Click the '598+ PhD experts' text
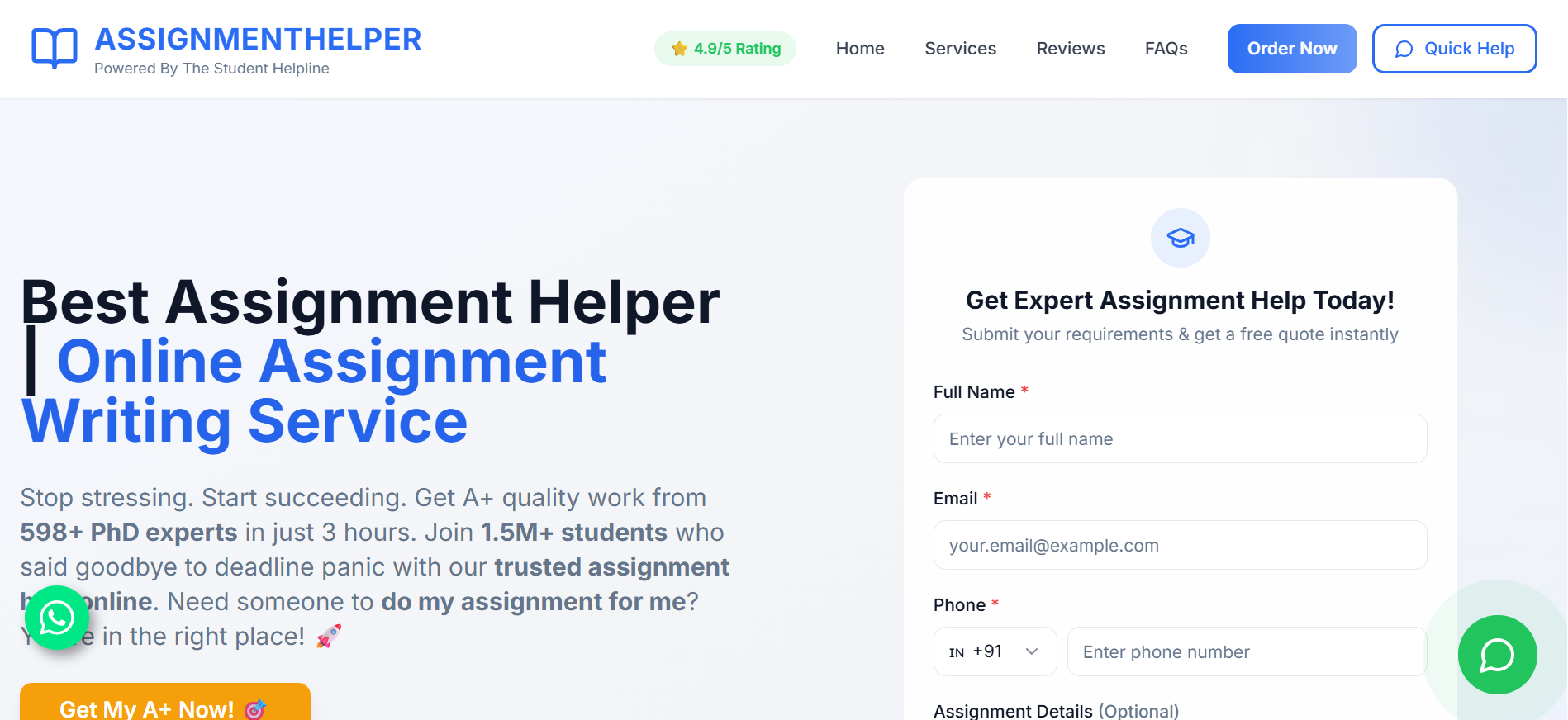The height and width of the screenshot is (720, 1568). click(x=129, y=533)
